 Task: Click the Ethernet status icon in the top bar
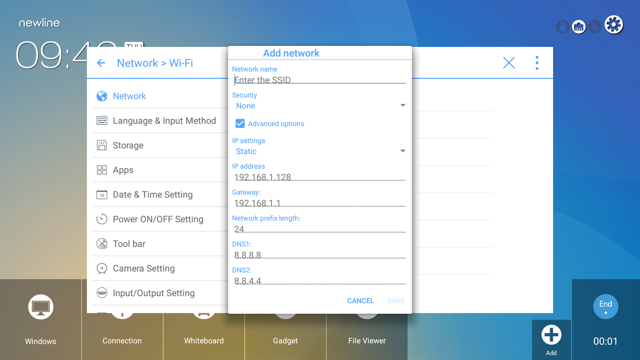(x=578, y=27)
